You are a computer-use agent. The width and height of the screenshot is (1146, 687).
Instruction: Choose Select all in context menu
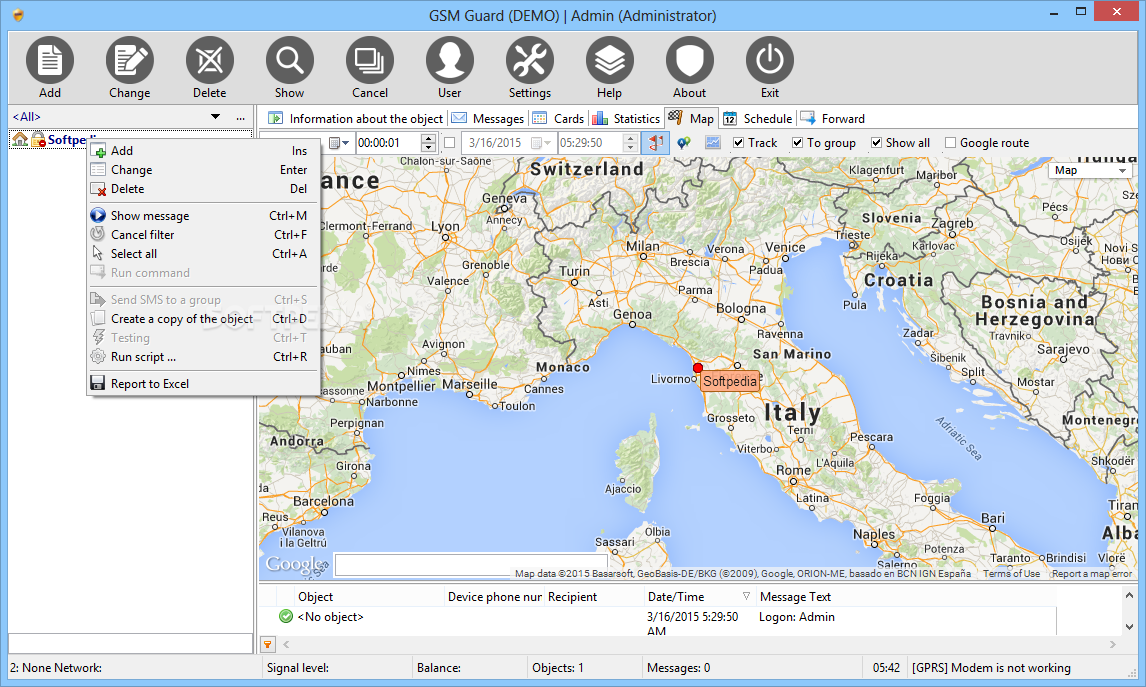[203, 254]
